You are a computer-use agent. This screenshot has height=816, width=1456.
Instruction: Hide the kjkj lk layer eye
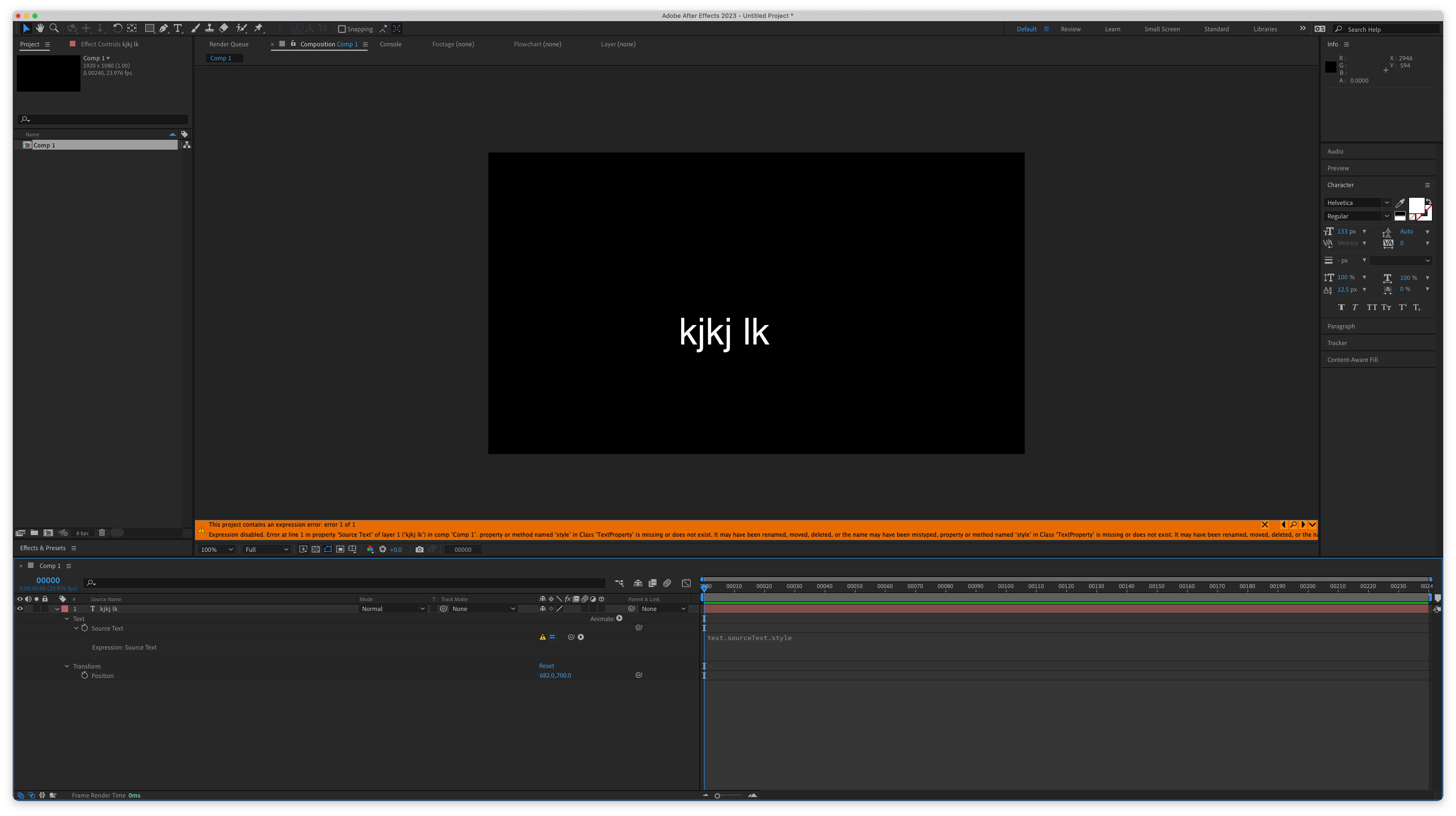point(20,609)
